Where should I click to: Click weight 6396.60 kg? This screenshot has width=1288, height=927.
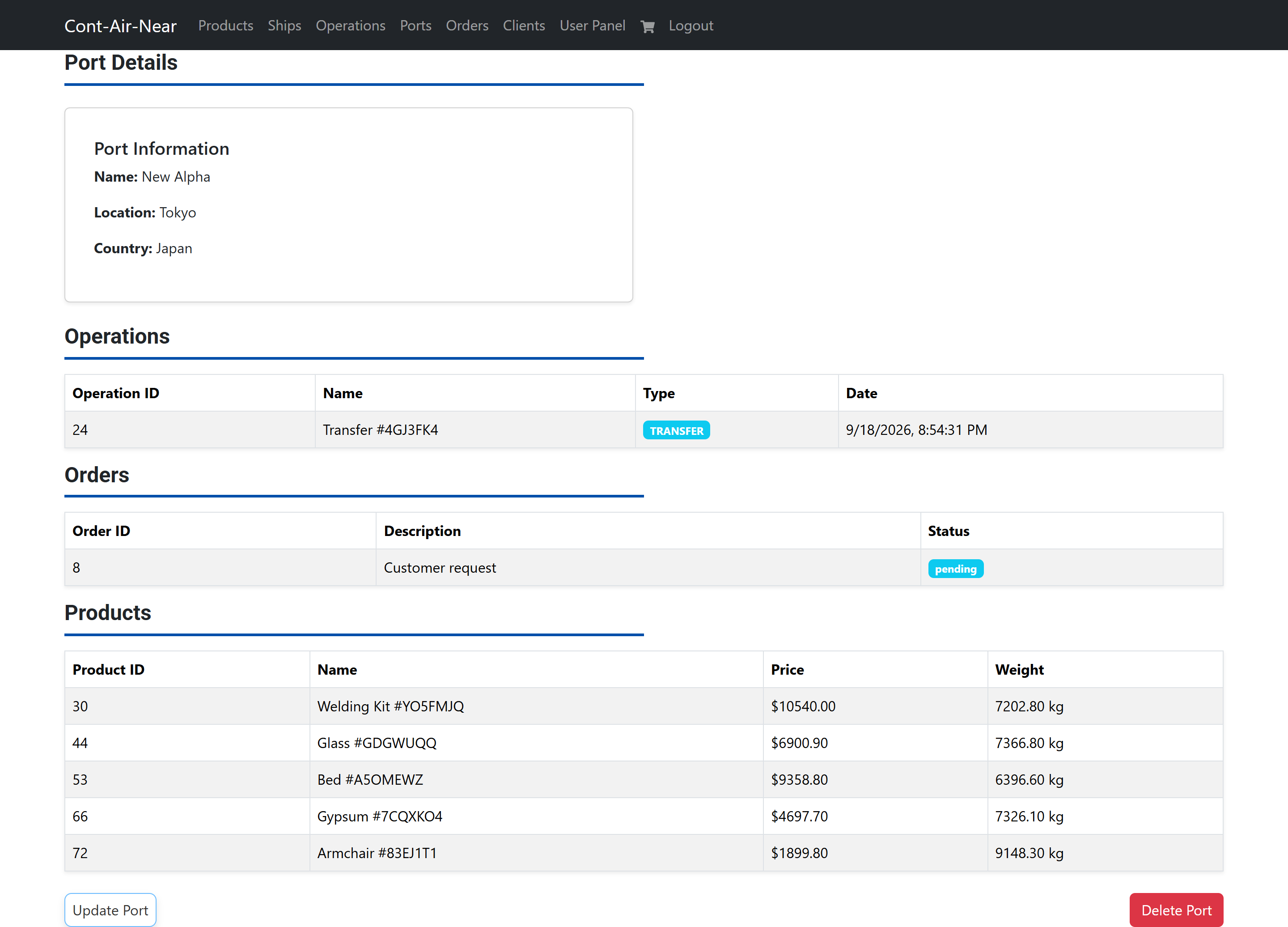click(x=1029, y=779)
